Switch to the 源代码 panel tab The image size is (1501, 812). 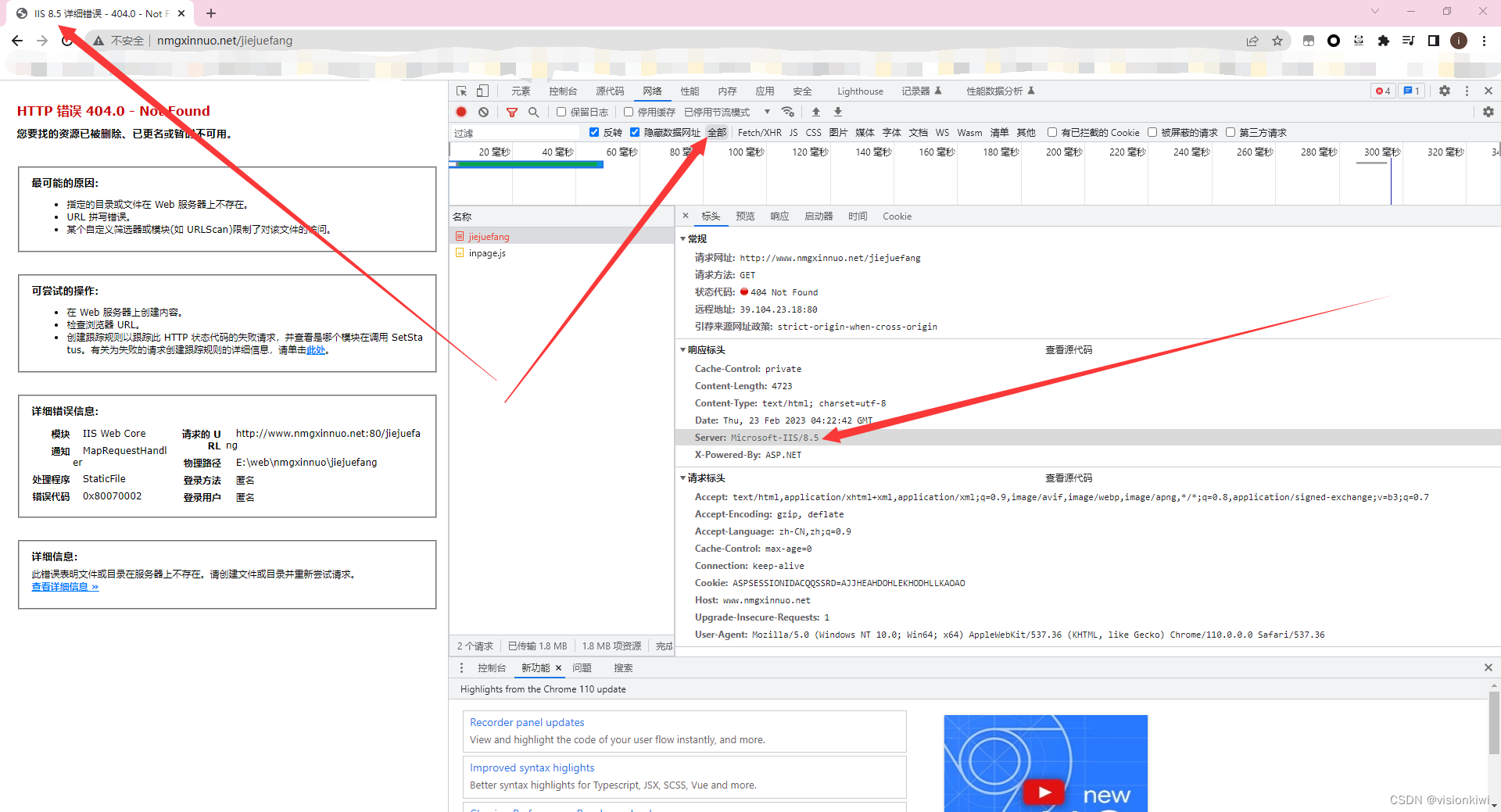(610, 91)
